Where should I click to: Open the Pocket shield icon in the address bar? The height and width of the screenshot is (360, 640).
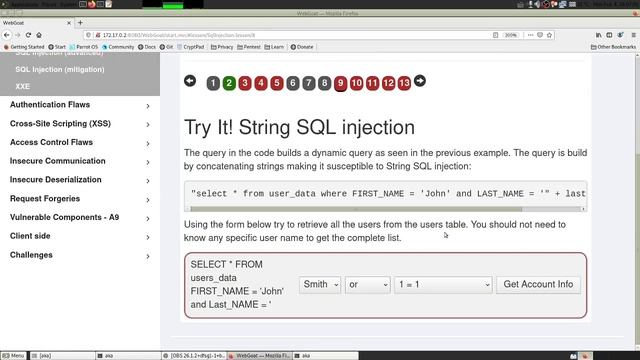click(540, 35)
